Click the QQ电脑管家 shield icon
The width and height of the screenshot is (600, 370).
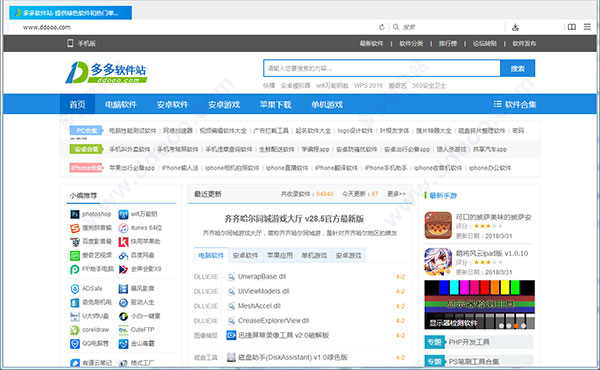[75, 344]
